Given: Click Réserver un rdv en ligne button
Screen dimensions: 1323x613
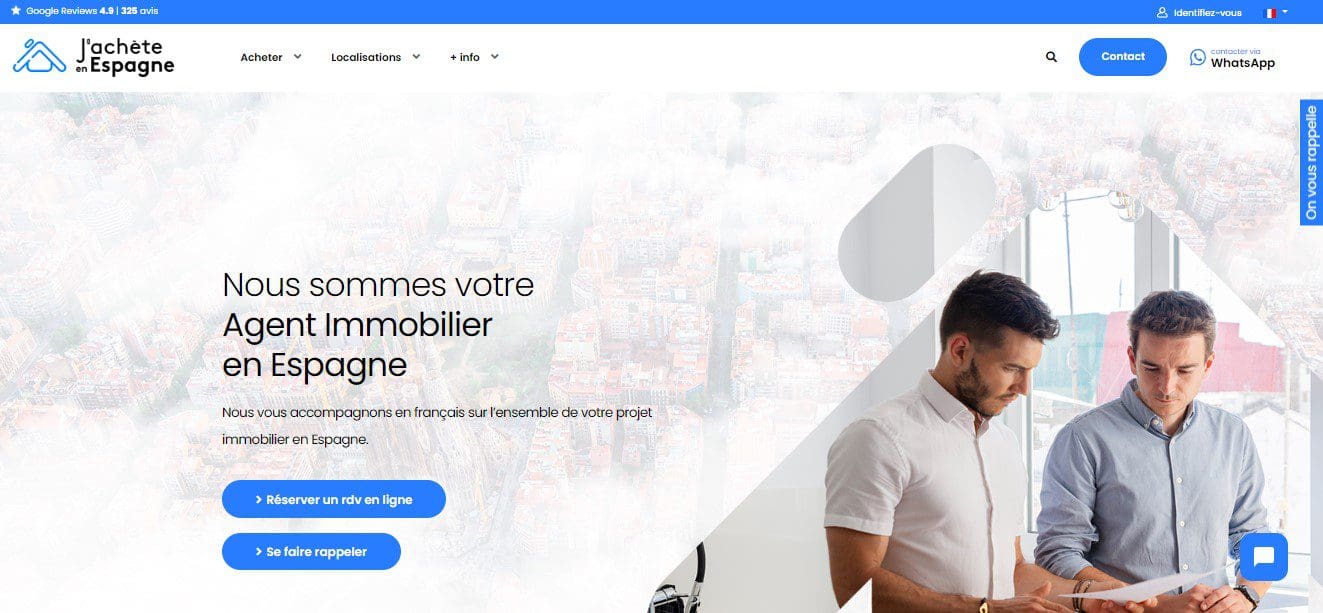Looking at the screenshot, I should tap(334, 499).
